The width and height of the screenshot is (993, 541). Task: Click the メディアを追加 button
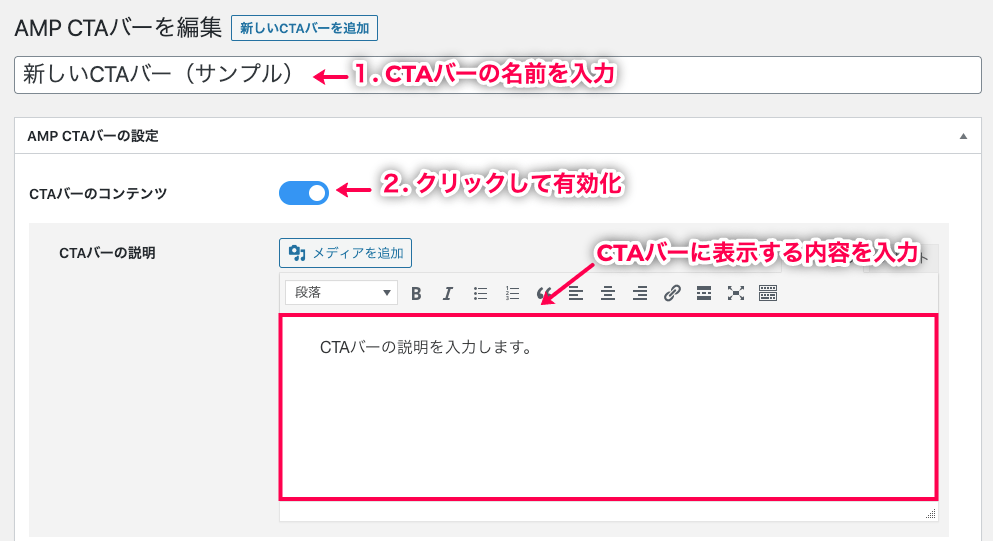click(345, 253)
